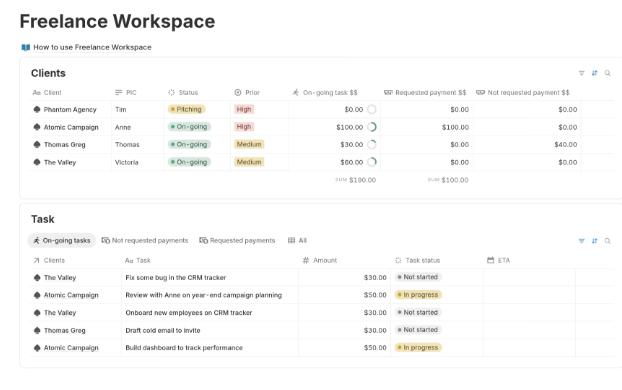Switch to the Requested payments tab
Screen dimensions: 622x390
pos(237,240)
